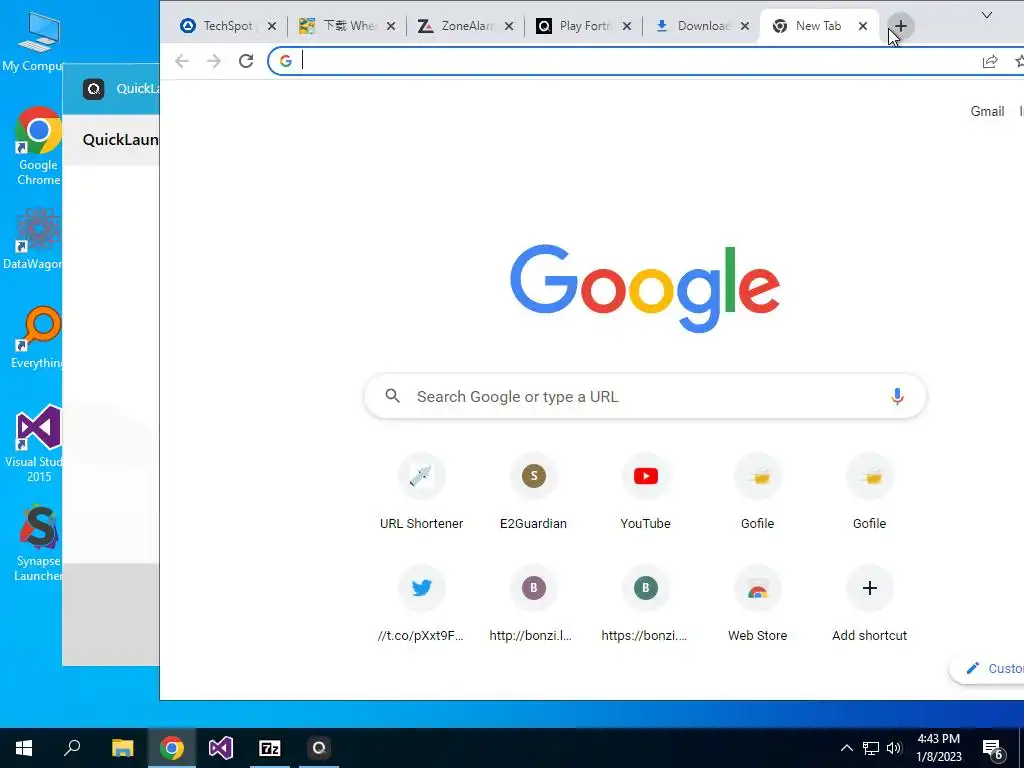Click the Customize Chrome pencil button
The width and height of the screenshot is (1024, 768).
(x=989, y=669)
